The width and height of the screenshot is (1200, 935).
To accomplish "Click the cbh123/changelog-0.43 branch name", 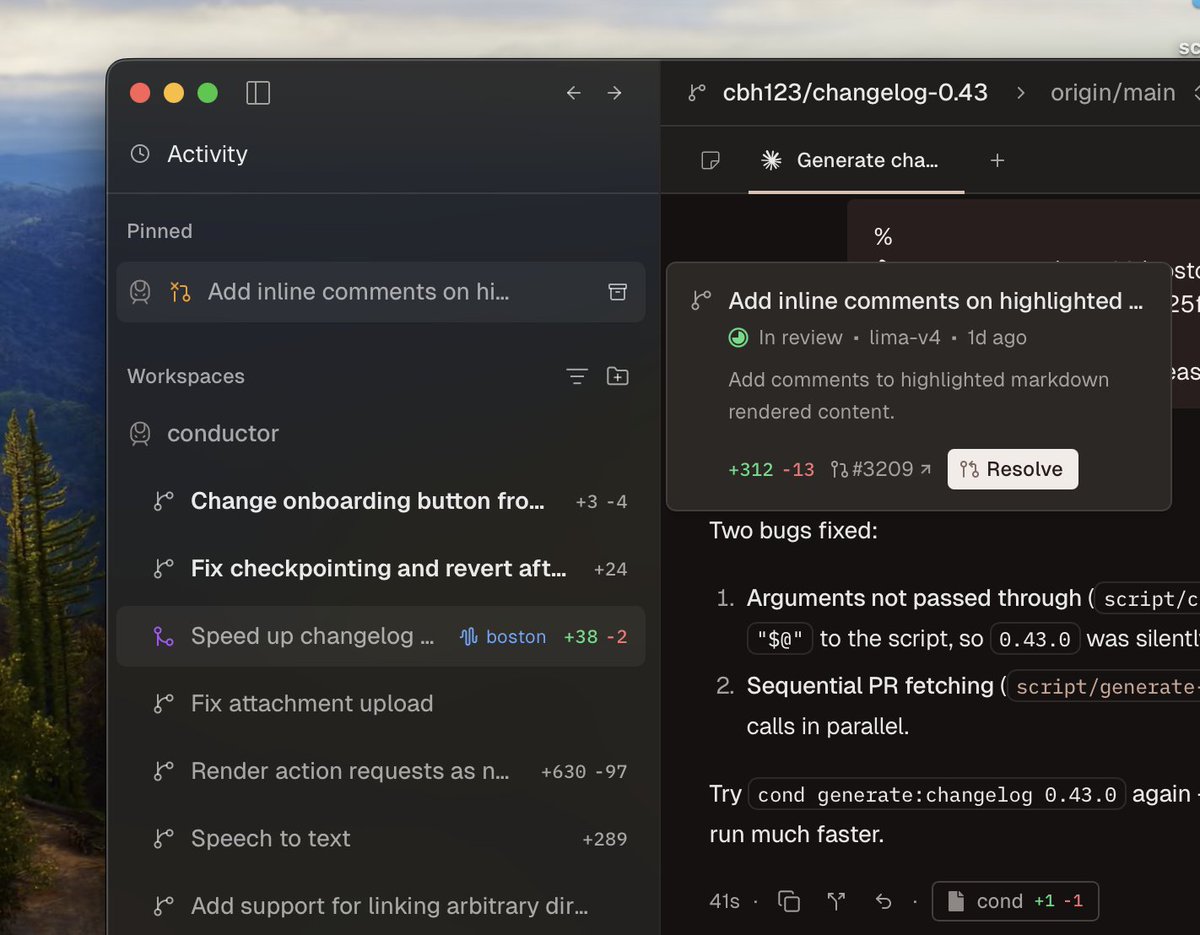I will pyautogui.click(x=855, y=93).
